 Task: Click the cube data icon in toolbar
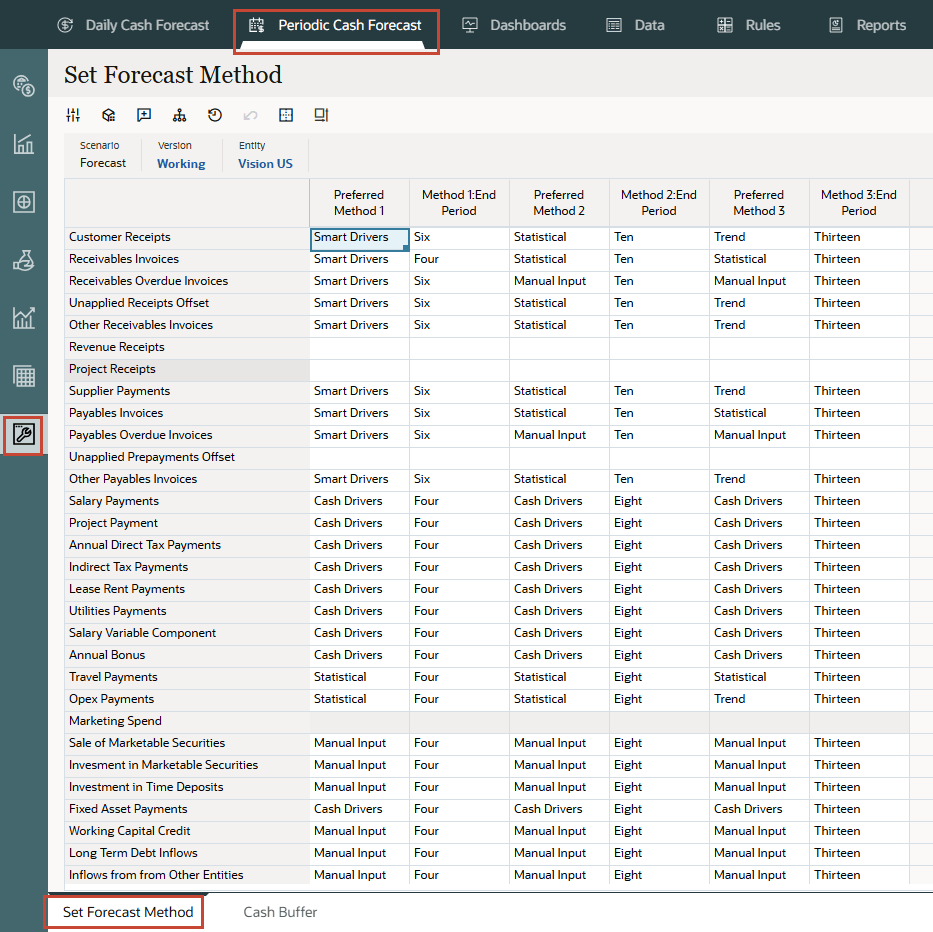click(x=109, y=115)
